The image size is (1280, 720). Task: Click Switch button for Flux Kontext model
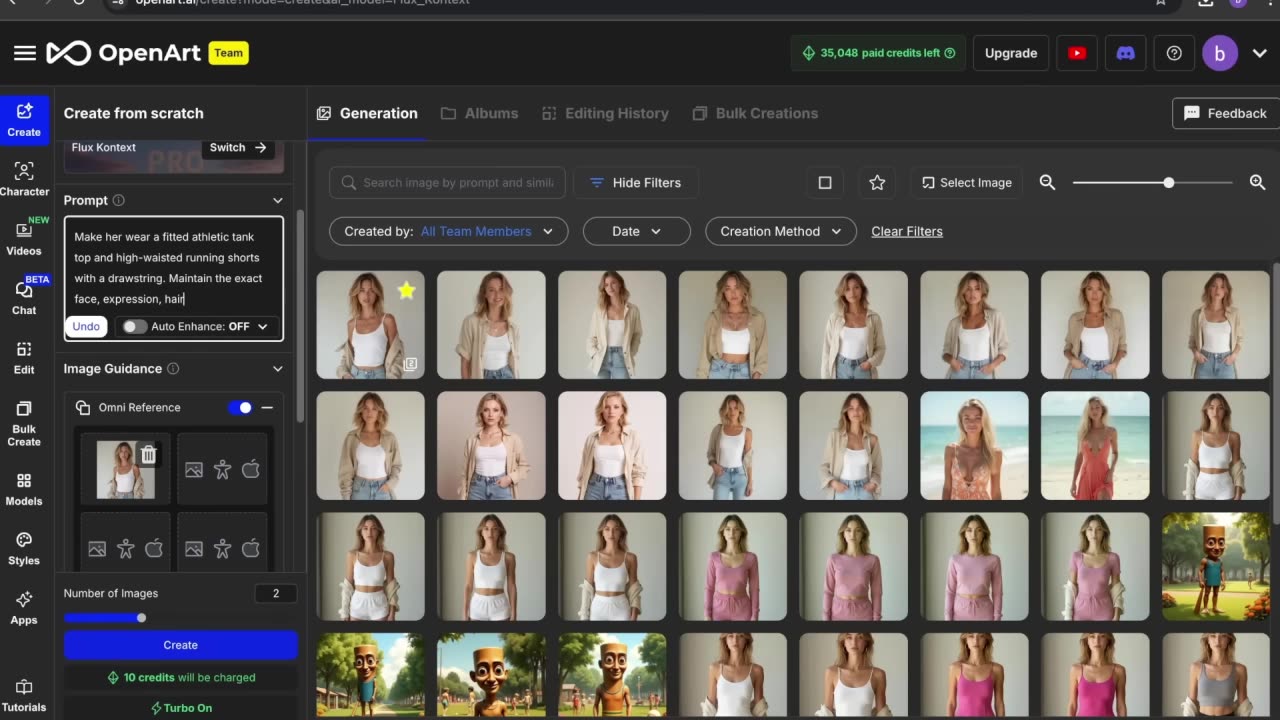pos(237,147)
